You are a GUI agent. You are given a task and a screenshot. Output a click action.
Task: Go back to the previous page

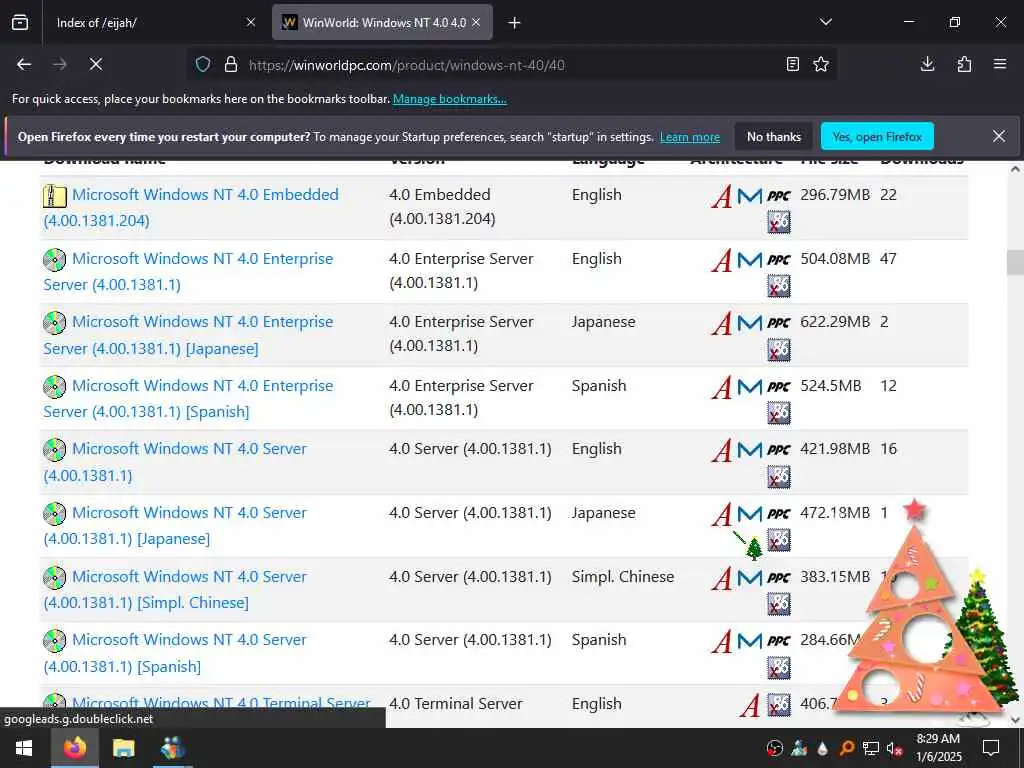point(24,64)
